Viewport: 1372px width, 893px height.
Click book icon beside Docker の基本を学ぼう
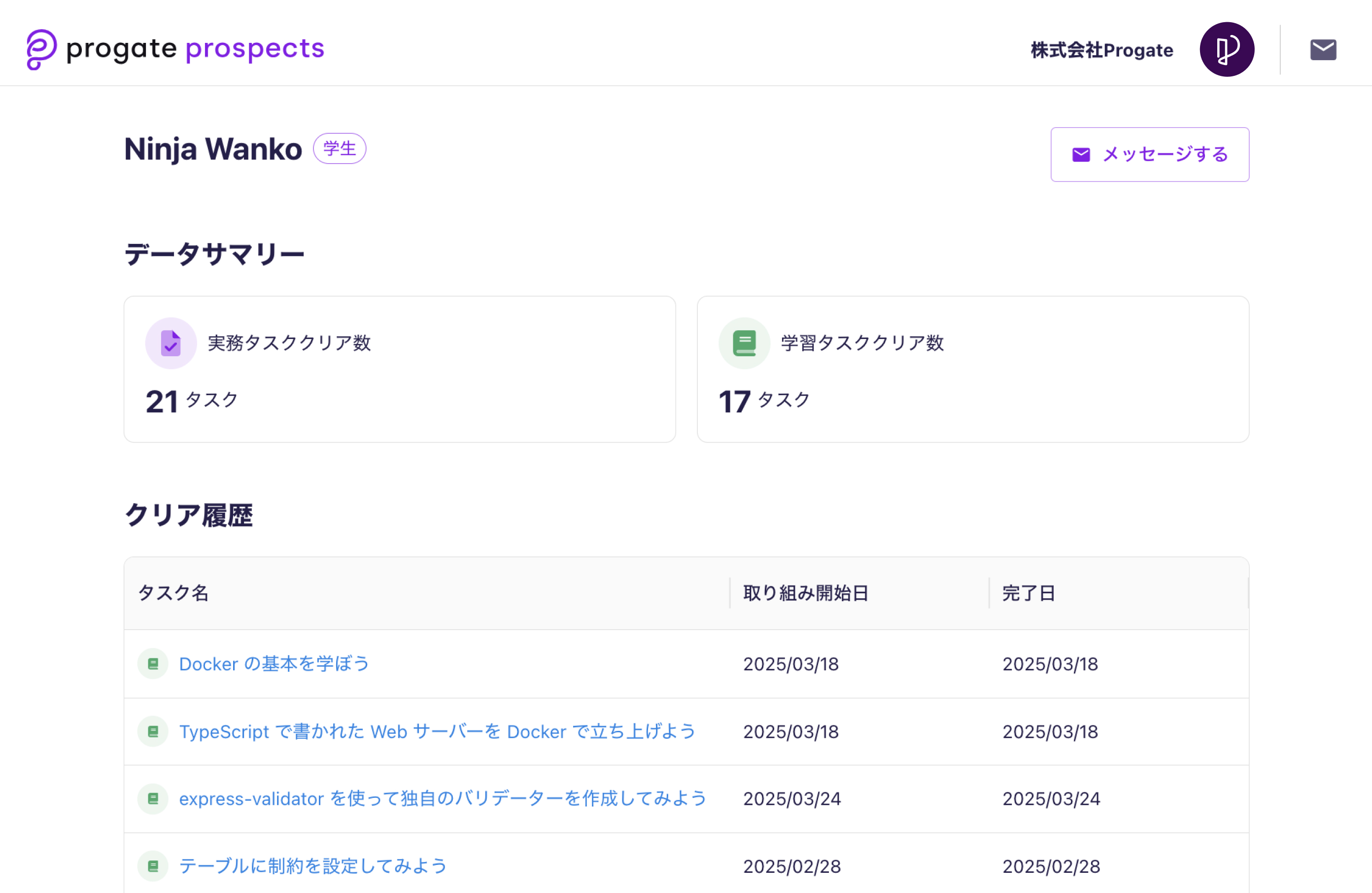point(153,664)
